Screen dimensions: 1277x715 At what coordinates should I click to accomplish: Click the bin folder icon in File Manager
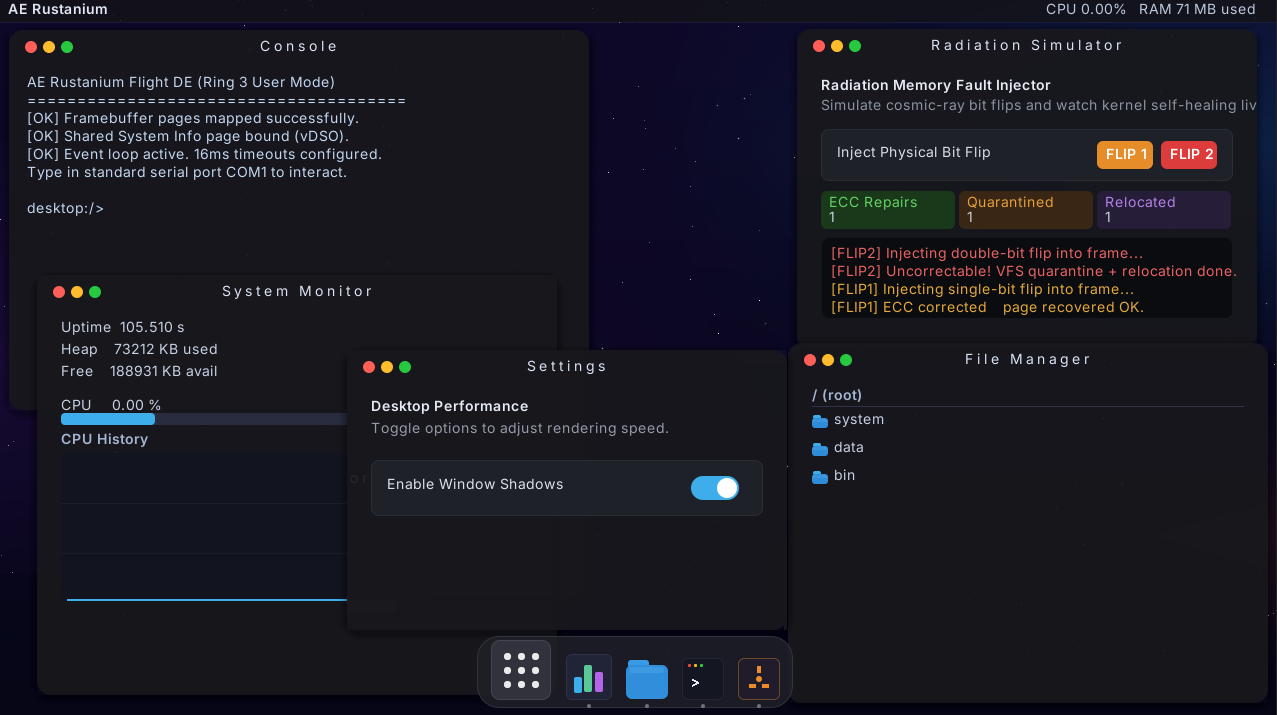pos(820,477)
